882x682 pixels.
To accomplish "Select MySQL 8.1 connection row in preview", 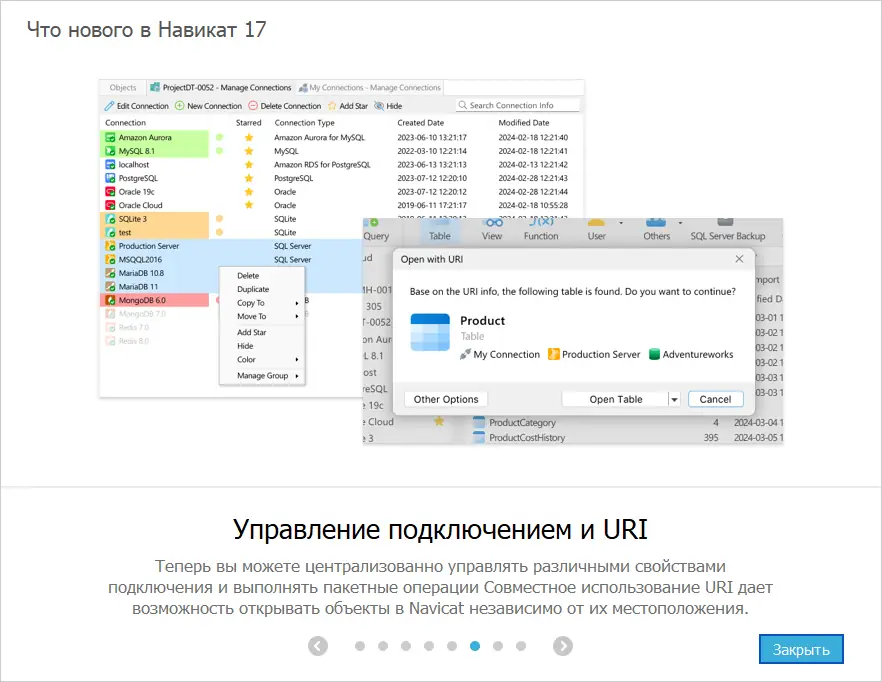I will [x=155, y=151].
